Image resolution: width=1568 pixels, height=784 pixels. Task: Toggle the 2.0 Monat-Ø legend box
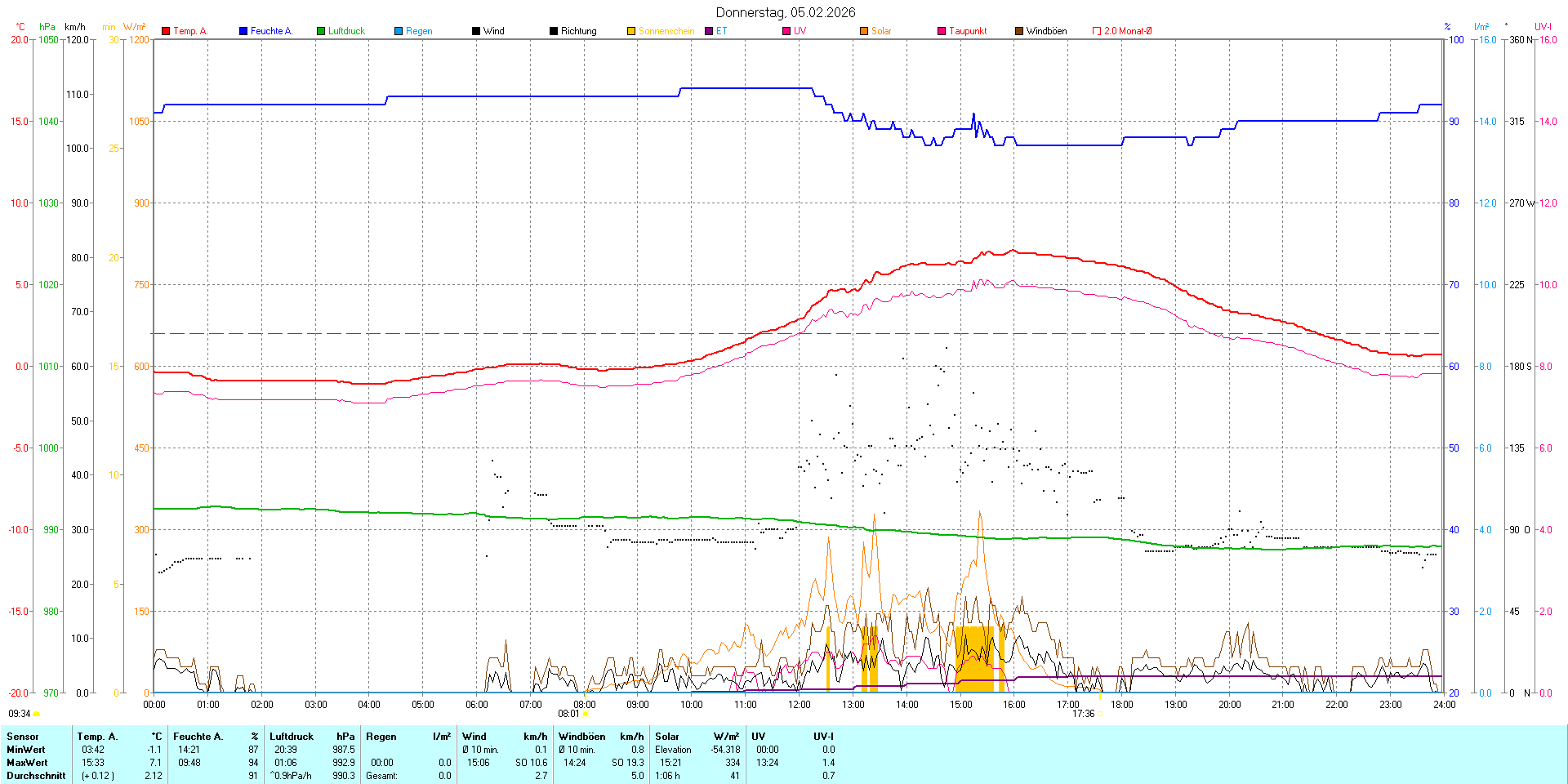(1097, 31)
